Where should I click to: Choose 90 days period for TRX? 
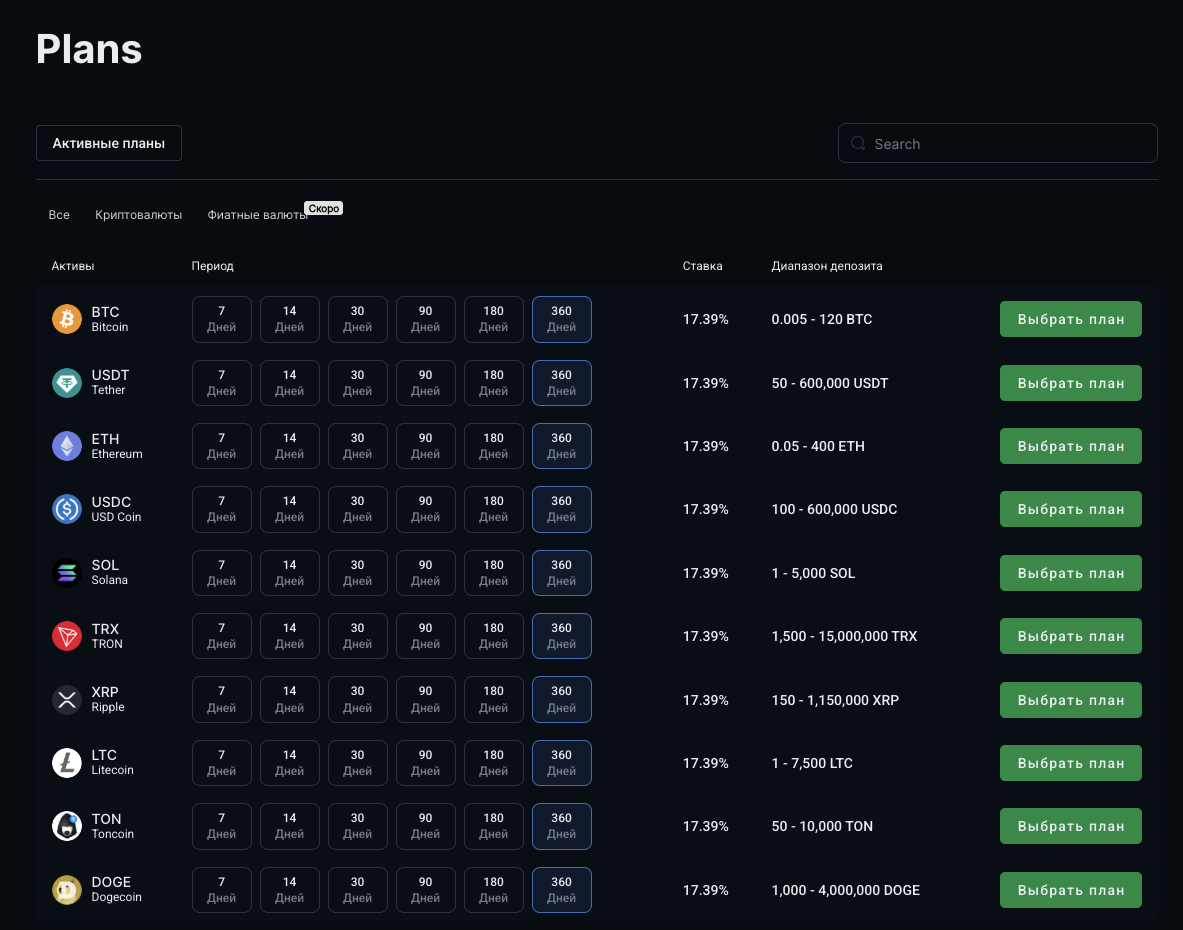pyautogui.click(x=426, y=636)
